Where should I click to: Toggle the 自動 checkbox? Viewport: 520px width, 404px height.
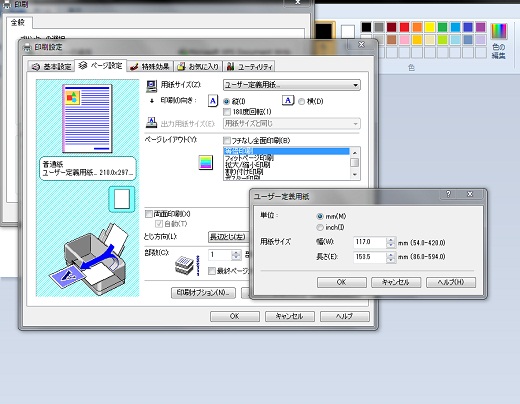point(159,224)
